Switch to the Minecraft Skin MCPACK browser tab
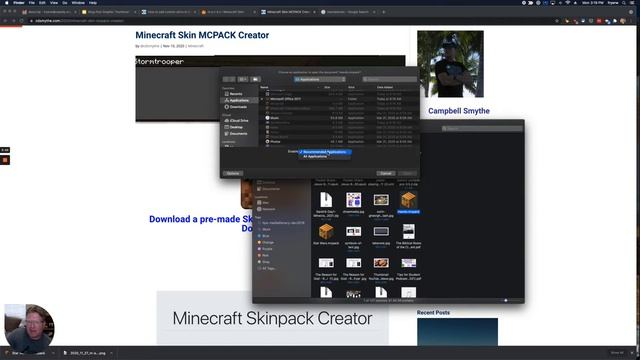Screen dimensions: 640x360 click(288, 12)
